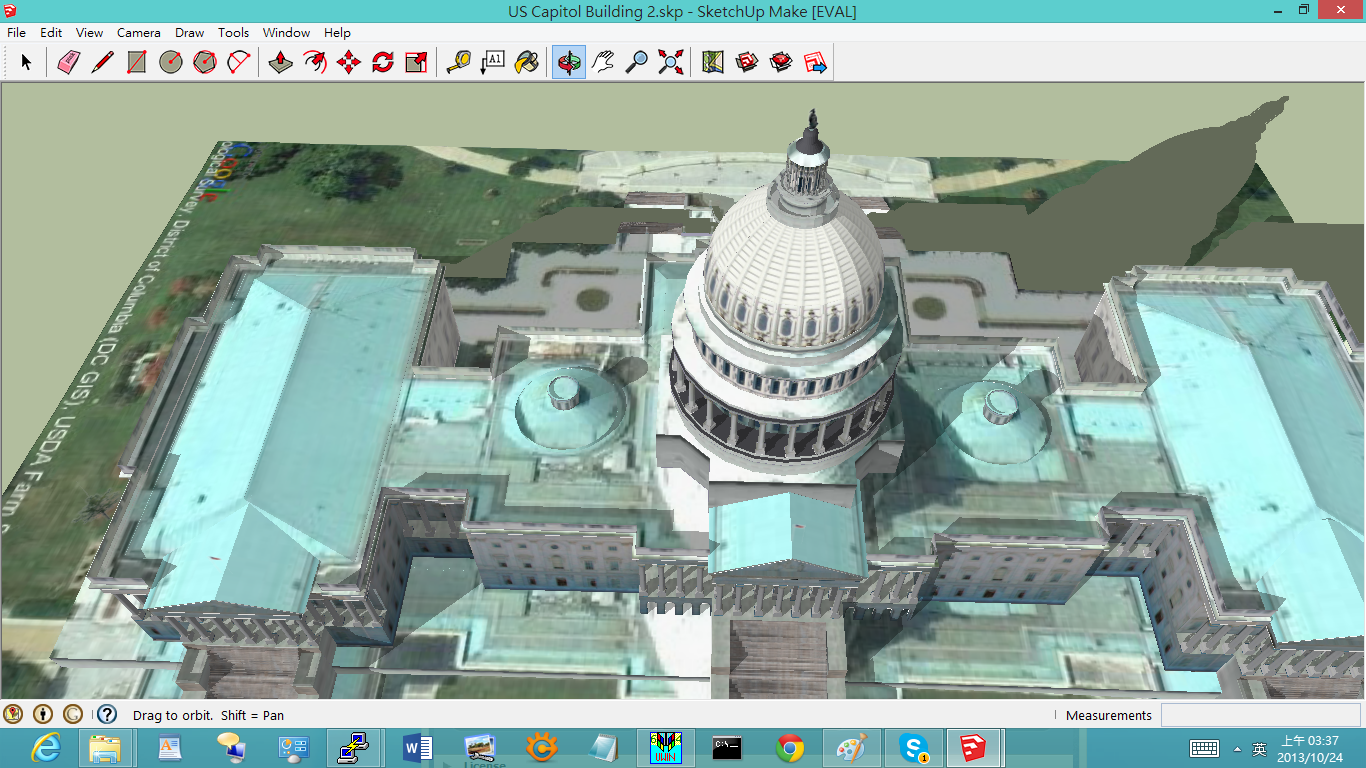Open Microsoft Word from taskbar
This screenshot has height=768, width=1366.
417,748
